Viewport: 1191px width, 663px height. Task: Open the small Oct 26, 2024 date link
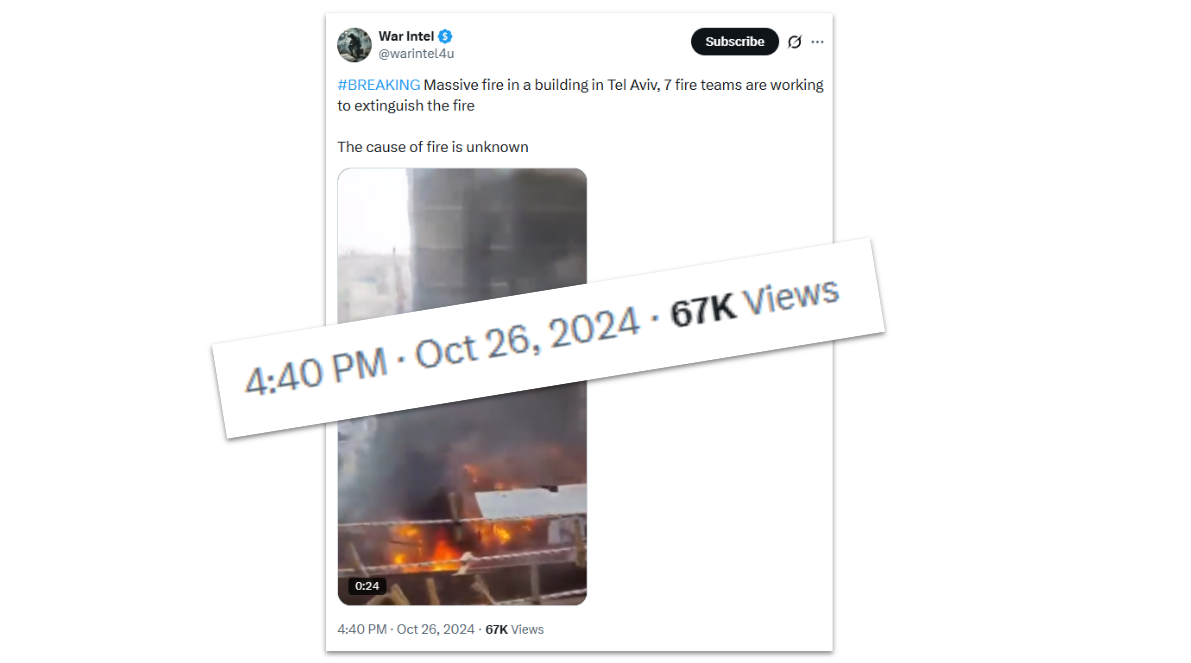[x=436, y=630]
